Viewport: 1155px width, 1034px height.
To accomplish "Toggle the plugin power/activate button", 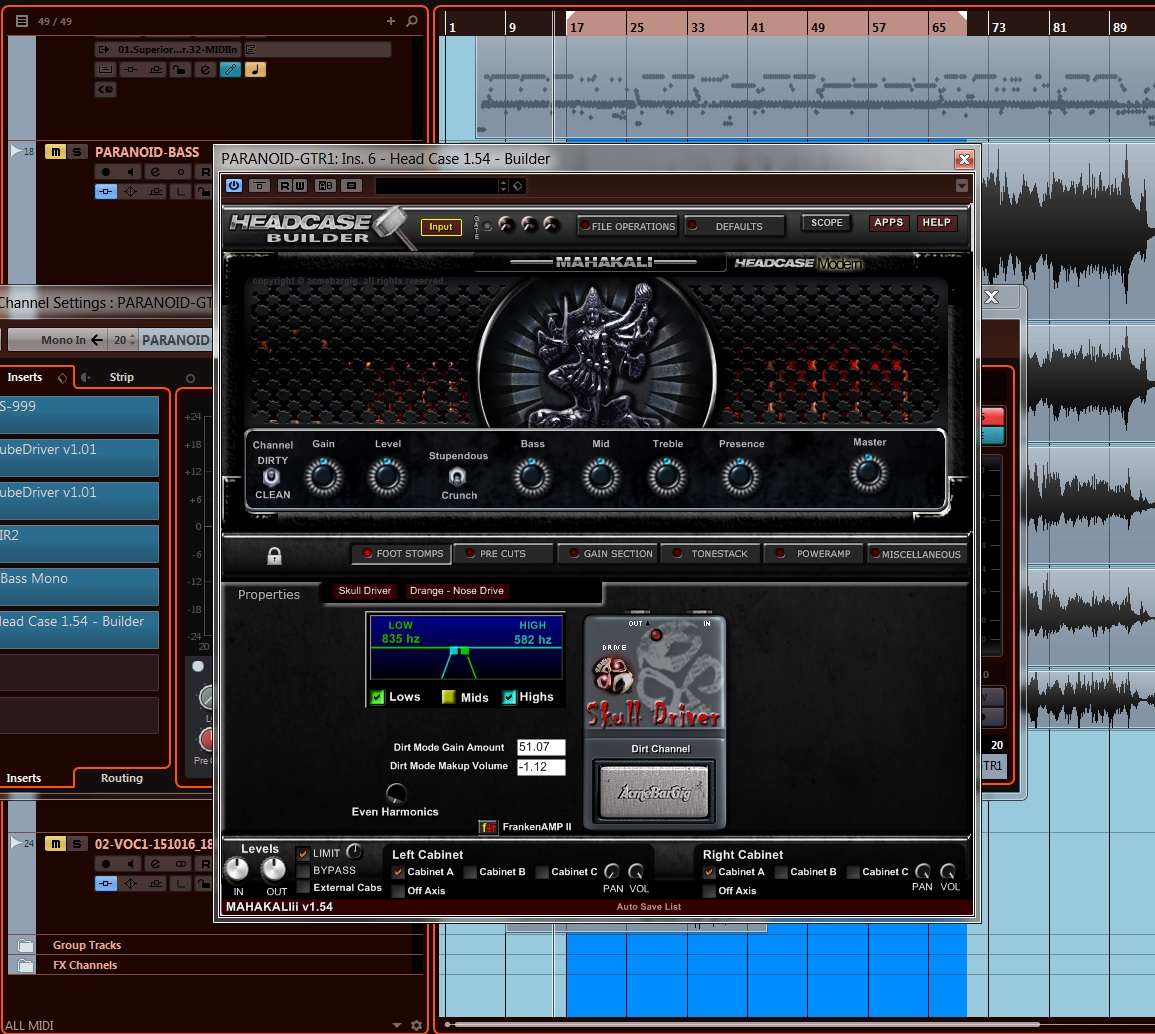I will (x=234, y=185).
